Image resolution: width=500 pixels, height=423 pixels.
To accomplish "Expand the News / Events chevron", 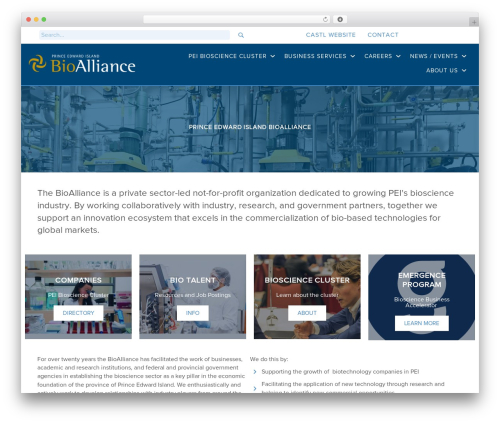I will 464,56.
